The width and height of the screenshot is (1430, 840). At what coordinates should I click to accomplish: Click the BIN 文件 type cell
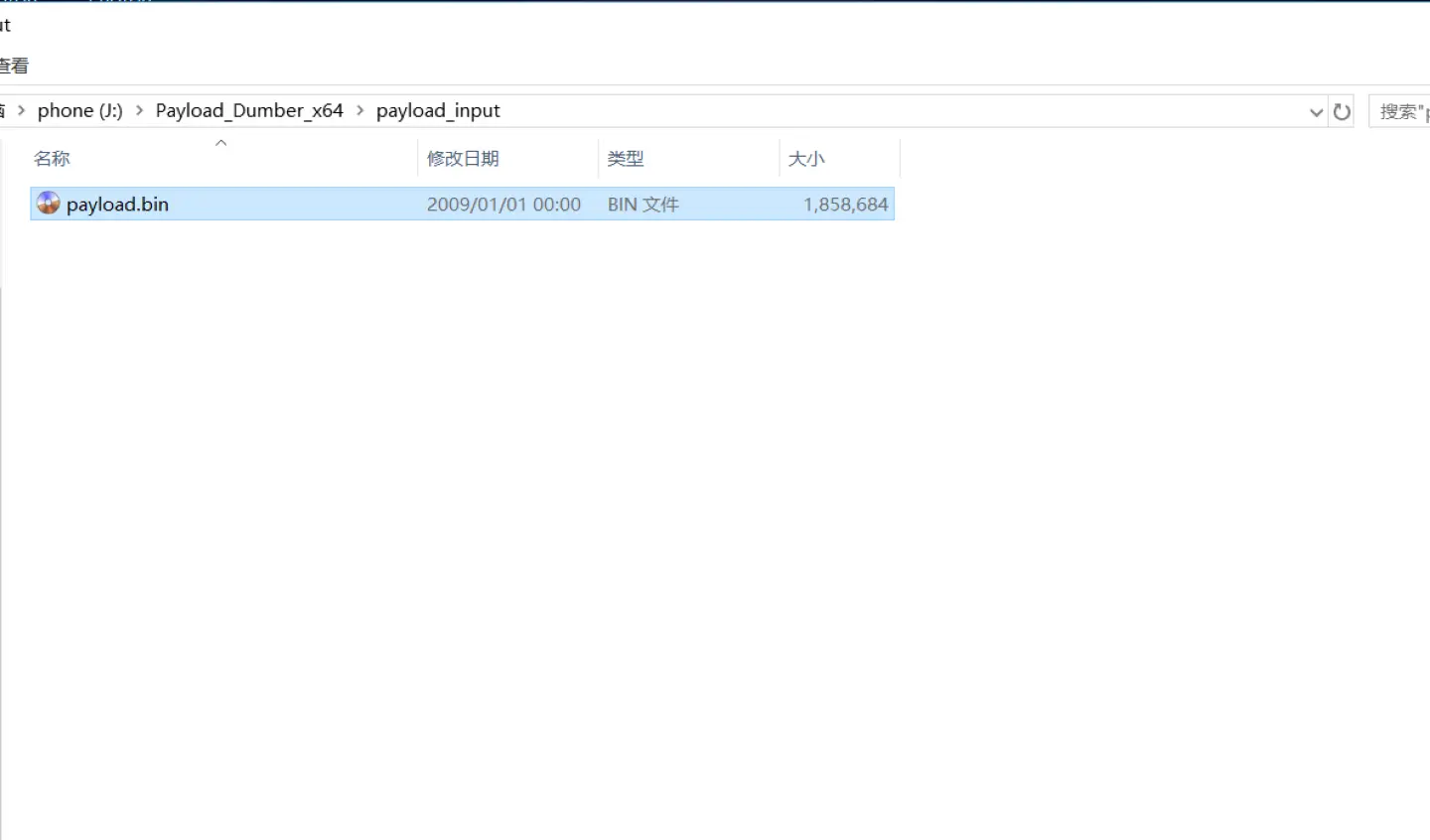(x=643, y=205)
